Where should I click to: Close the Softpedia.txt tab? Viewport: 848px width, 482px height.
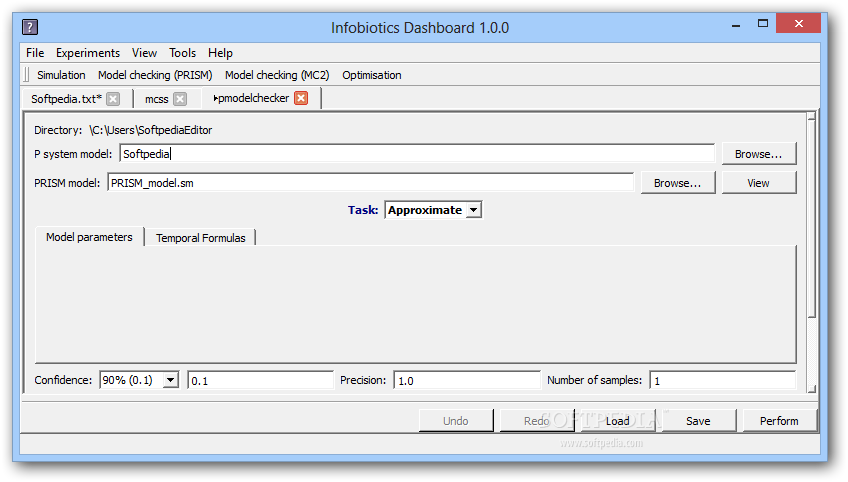click(x=113, y=99)
